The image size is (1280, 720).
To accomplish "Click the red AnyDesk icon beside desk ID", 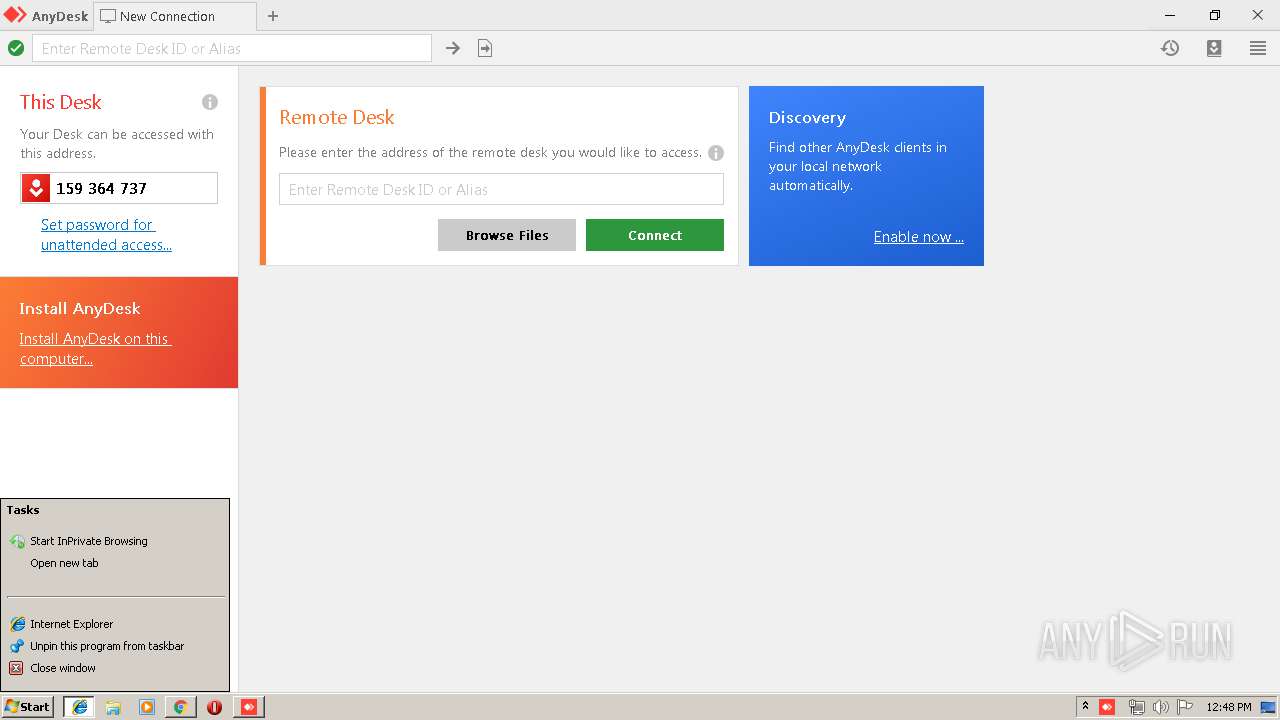I will [x=36, y=188].
